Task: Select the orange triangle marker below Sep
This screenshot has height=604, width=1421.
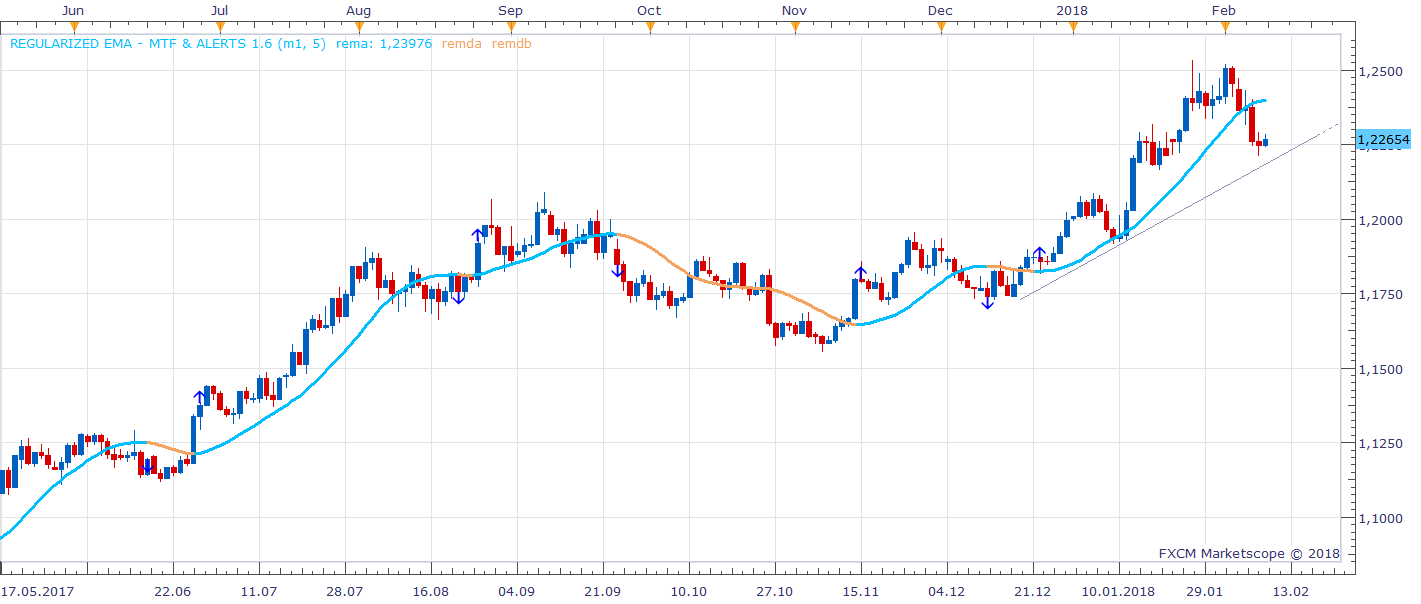Action: tap(510, 27)
